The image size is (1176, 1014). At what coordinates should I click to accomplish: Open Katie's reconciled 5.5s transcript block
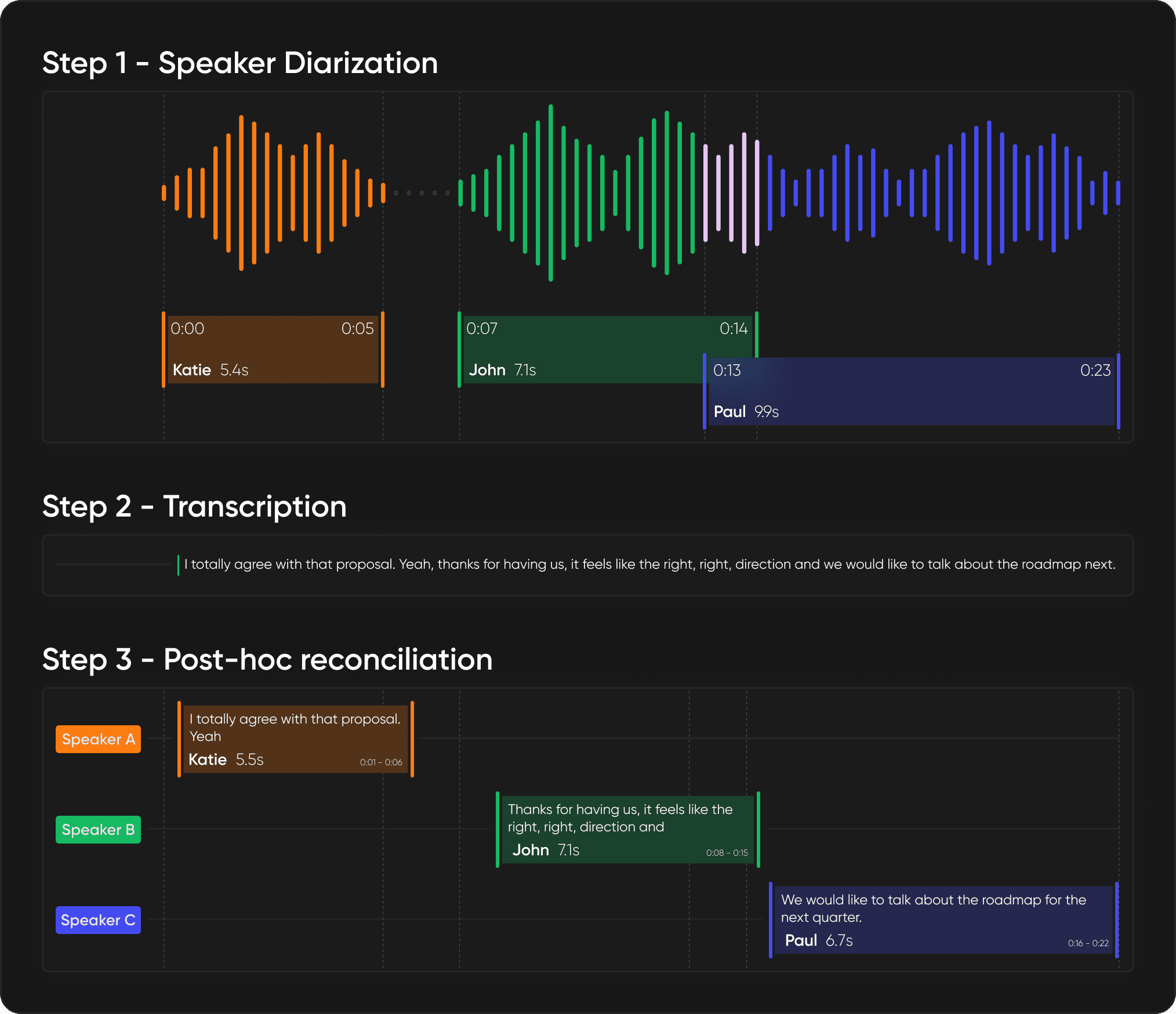[296, 739]
